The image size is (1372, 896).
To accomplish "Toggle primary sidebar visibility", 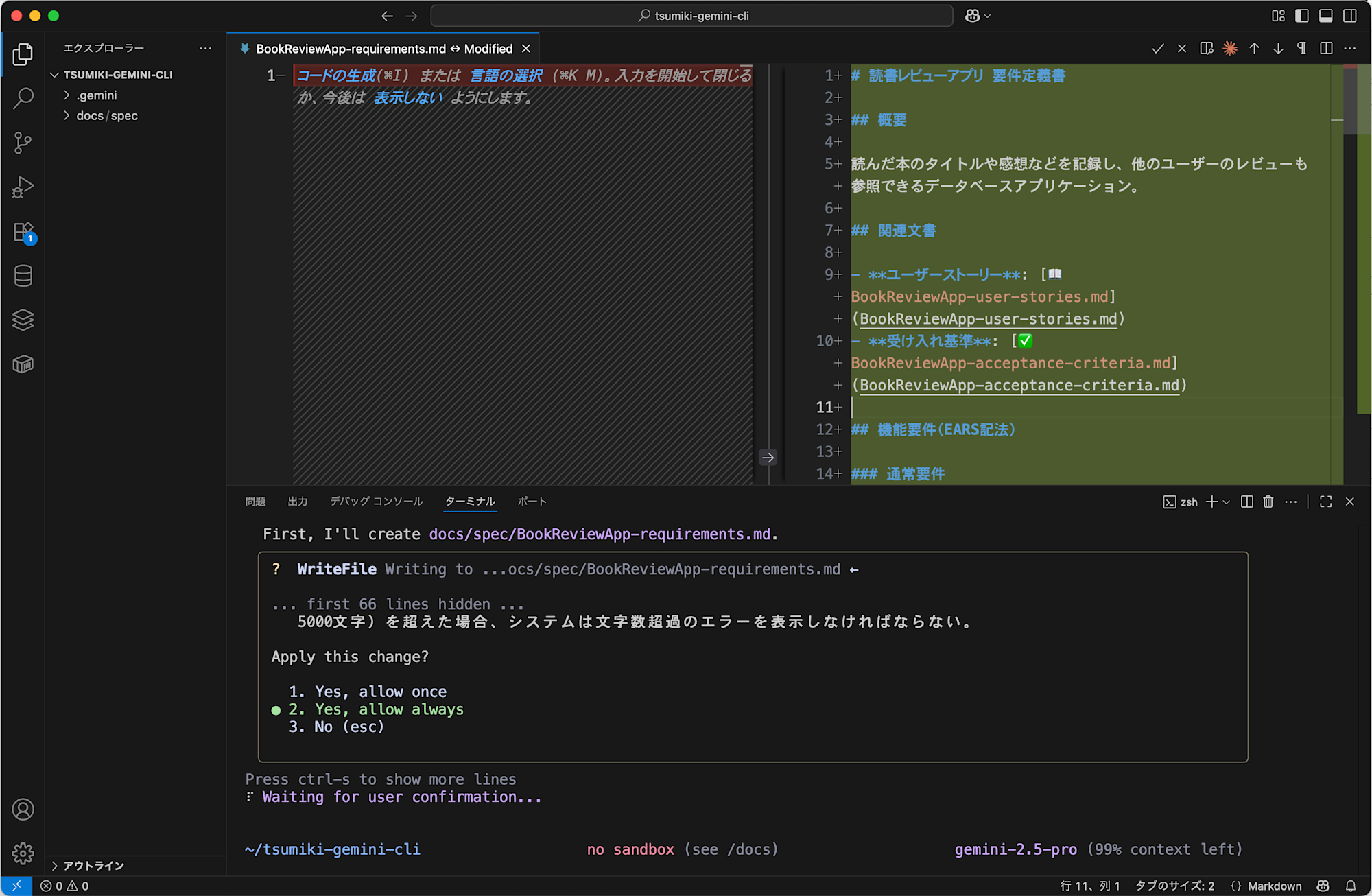I will [1302, 16].
